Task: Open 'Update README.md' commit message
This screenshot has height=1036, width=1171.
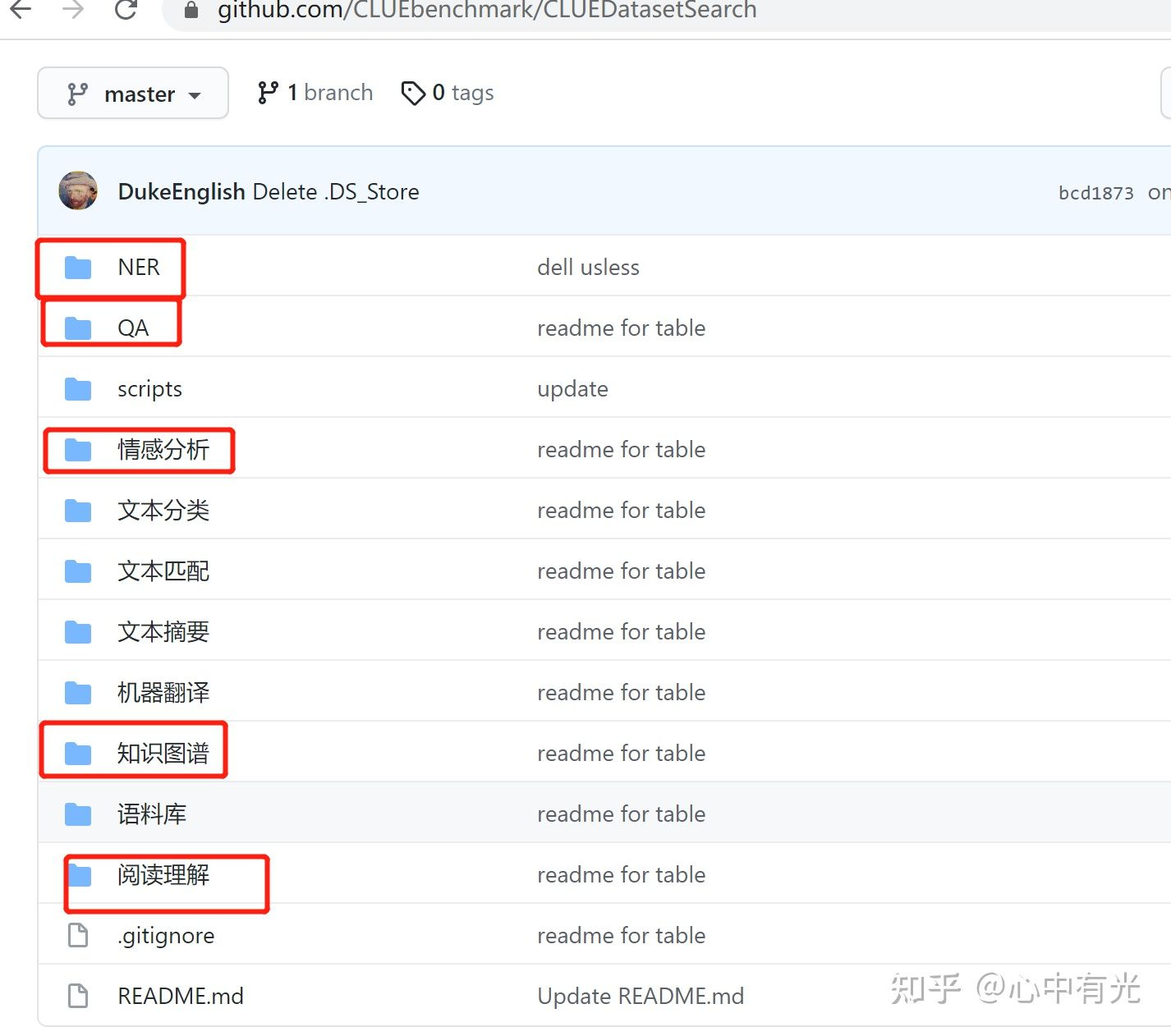Action: pos(641,997)
